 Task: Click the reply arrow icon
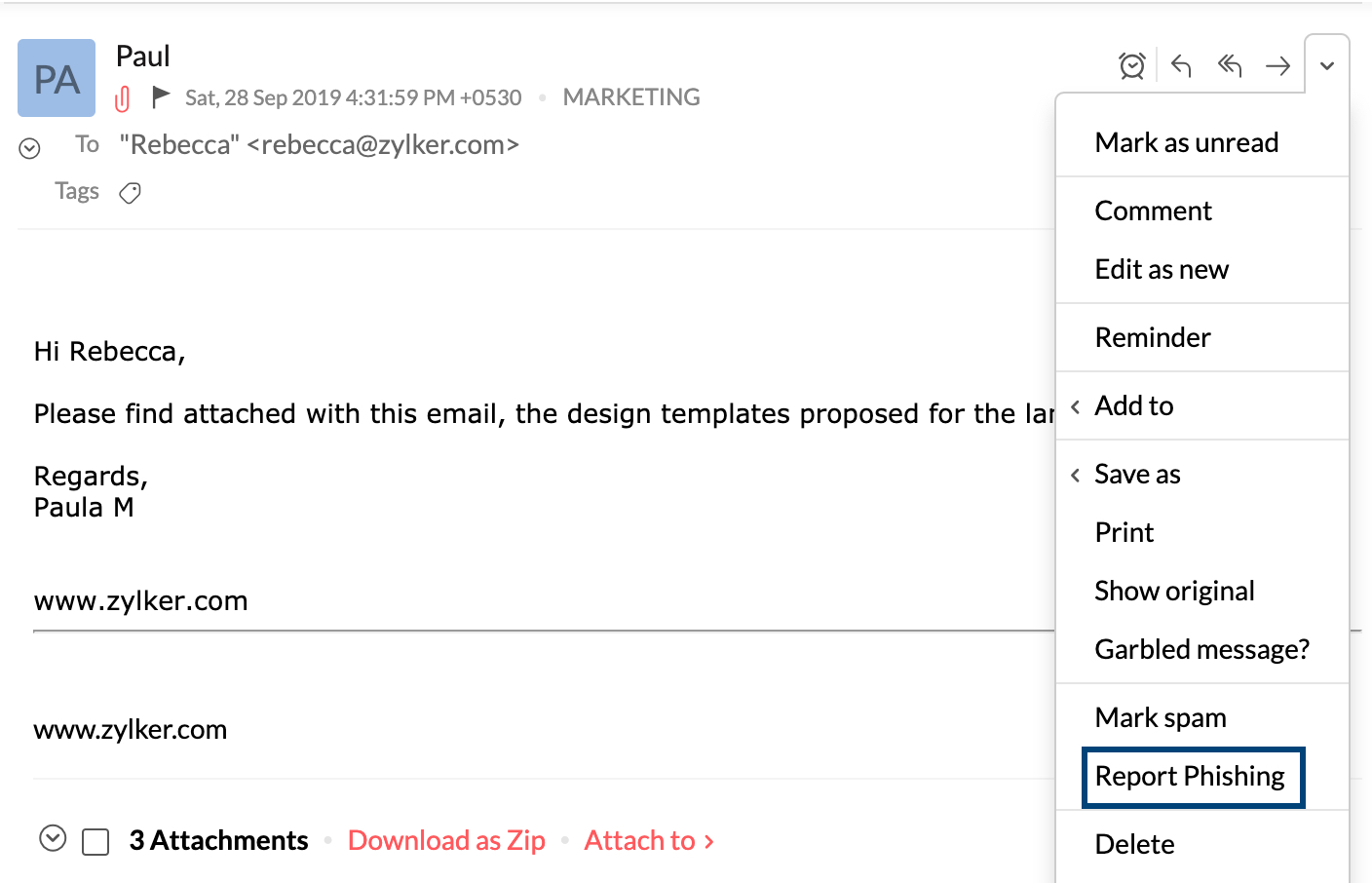pyautogui.click(x=1181, y=65)
